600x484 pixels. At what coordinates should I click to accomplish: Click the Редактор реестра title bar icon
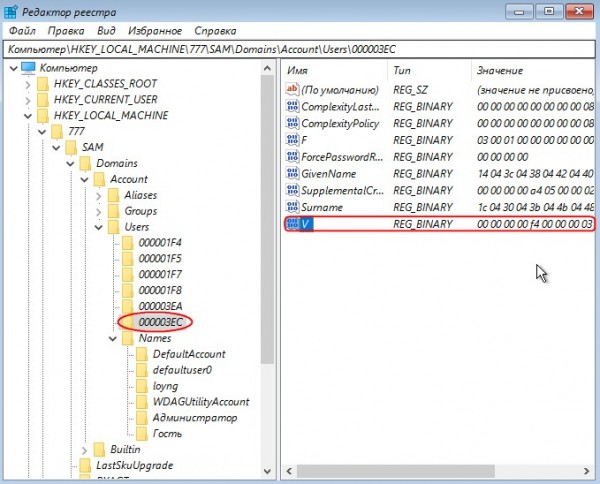pos(10,12)
